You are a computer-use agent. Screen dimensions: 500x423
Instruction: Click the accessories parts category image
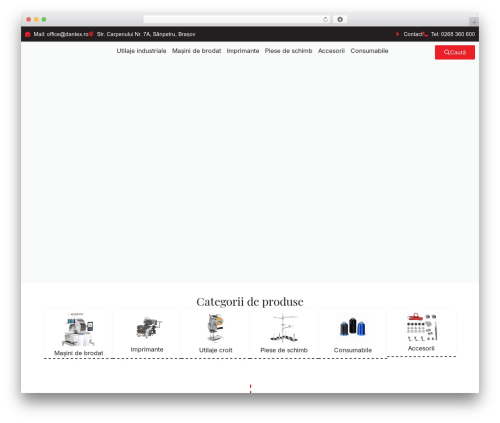click(x=421, y=327)
